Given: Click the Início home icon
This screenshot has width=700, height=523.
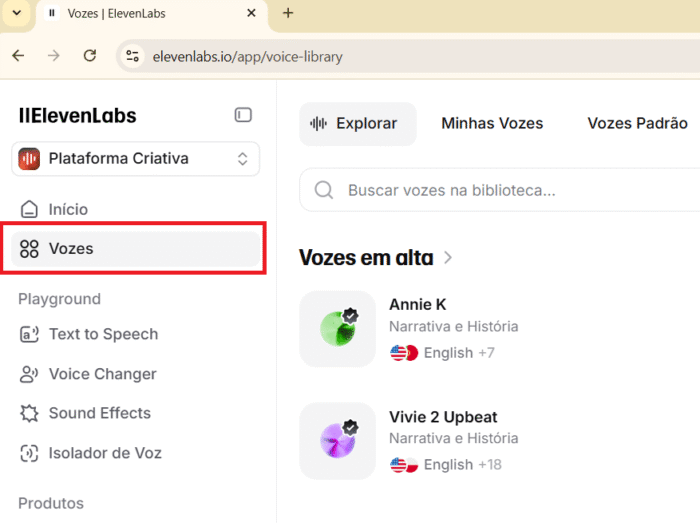Looking at the screenshot, I should (x=29, y=209).
